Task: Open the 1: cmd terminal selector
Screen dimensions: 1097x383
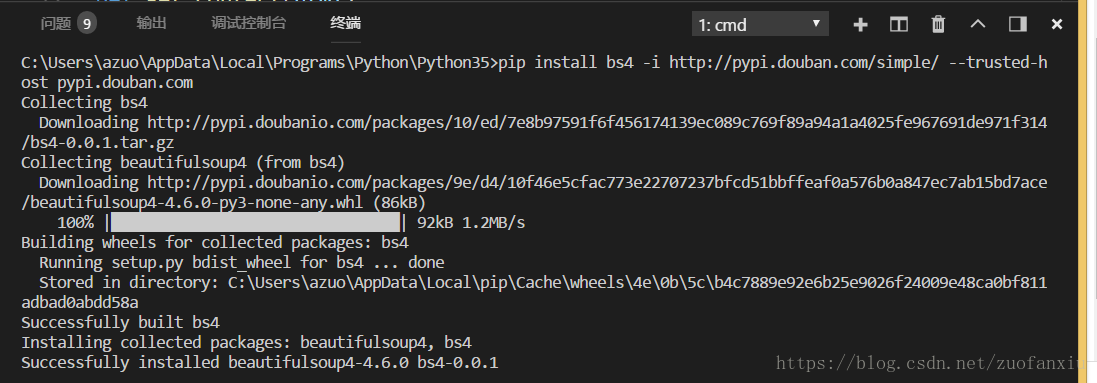Action: tap(760, 25)
